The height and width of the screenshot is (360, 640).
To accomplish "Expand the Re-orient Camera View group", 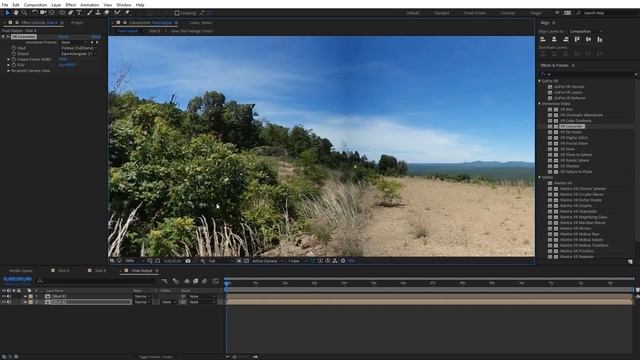I will (x=9, y=71).
